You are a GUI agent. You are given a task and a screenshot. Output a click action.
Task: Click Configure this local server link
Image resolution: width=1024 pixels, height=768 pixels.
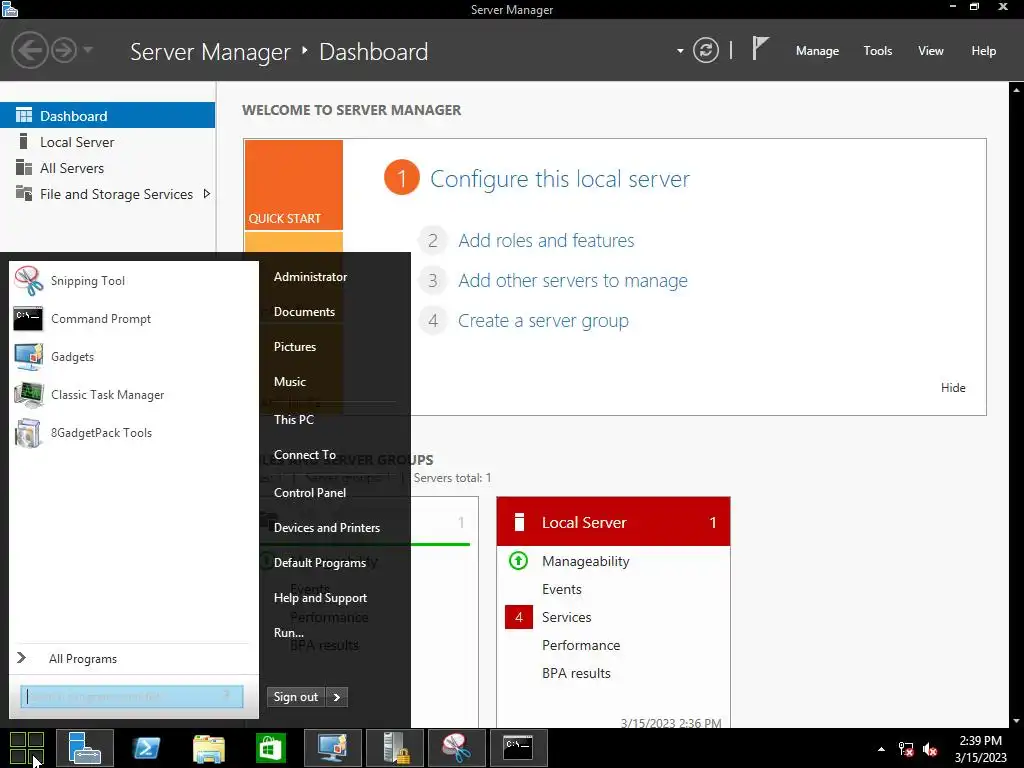coord(560,179)
